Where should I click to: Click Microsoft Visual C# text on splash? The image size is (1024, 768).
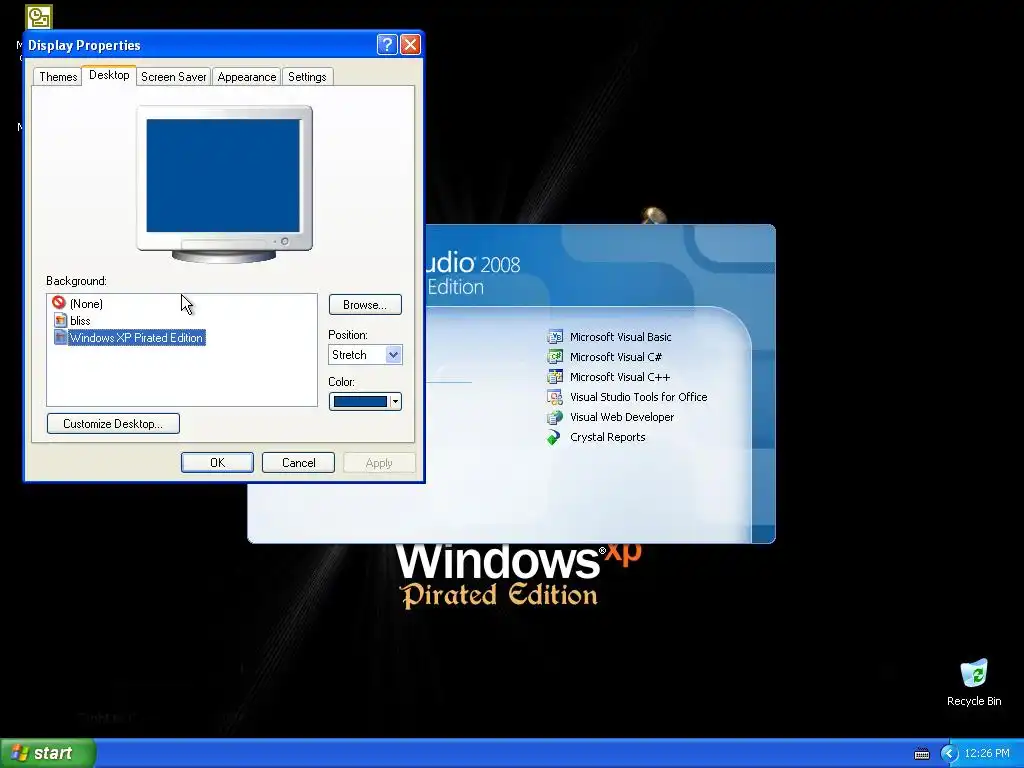coord(616,357)
